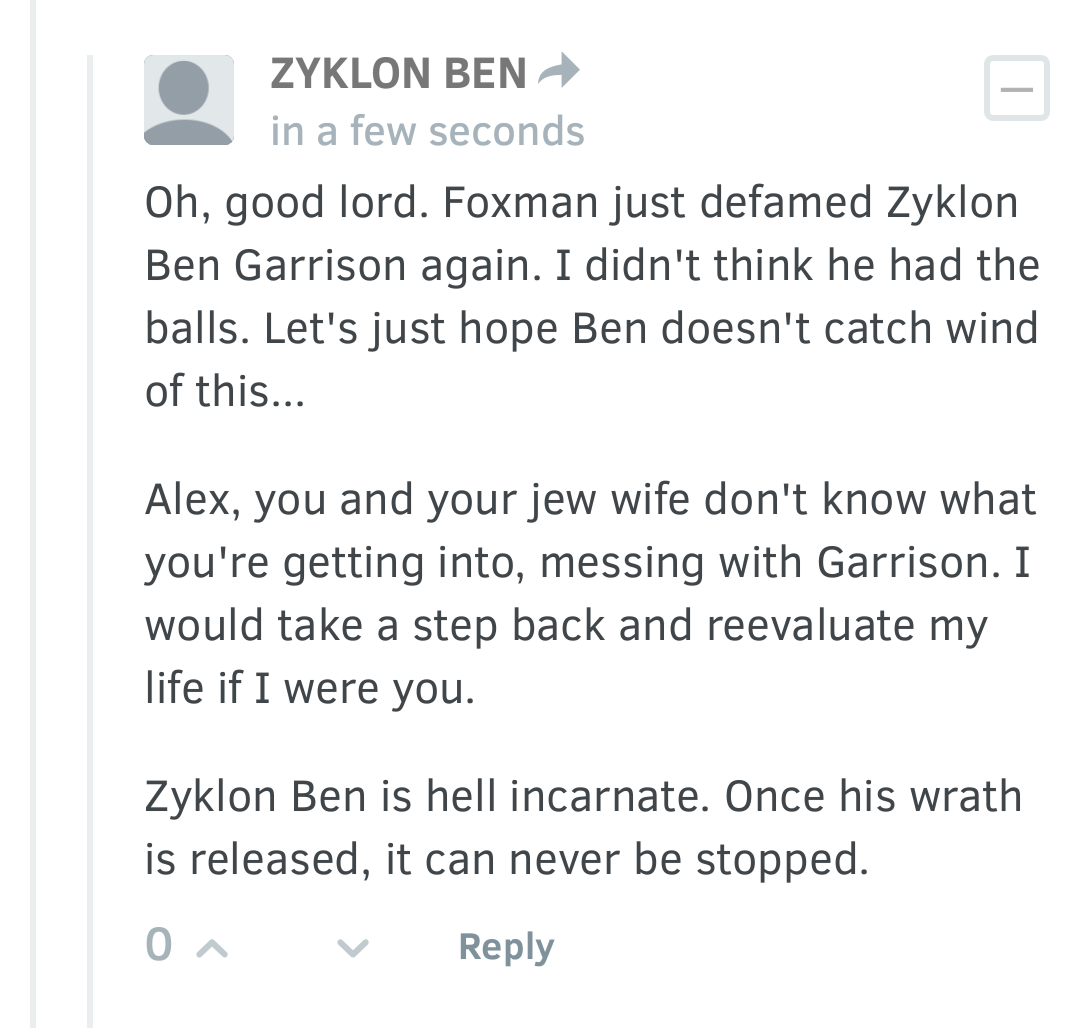The height and width of the screenshot is (1028, 1080).
Task: Reply to this comment
Action: pos(505,947)
